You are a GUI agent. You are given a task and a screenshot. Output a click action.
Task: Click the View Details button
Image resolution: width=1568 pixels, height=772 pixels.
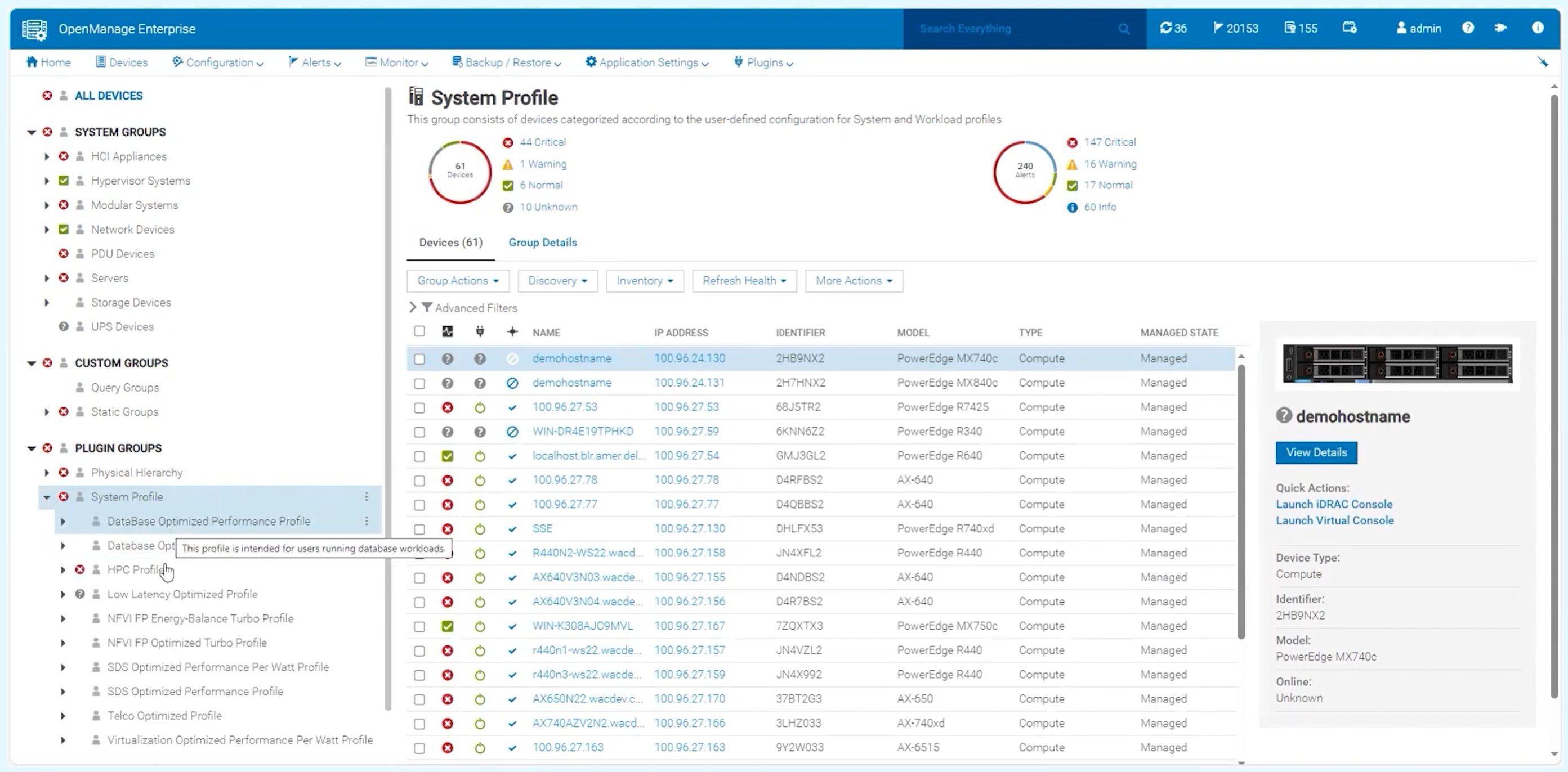click(1316, 452)
